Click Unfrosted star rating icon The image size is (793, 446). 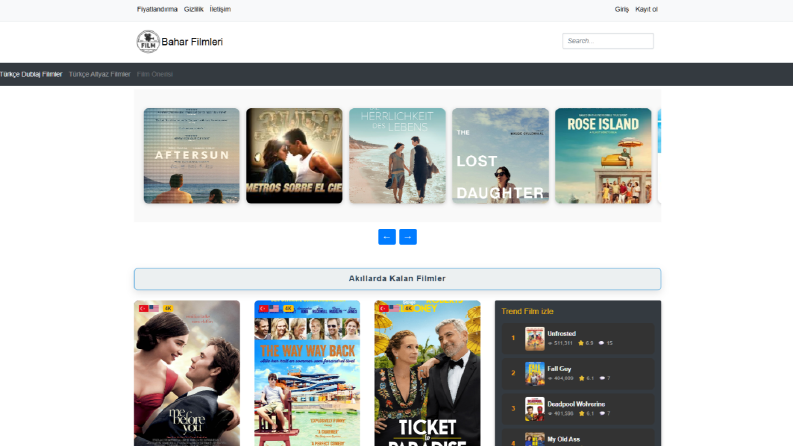581,343
